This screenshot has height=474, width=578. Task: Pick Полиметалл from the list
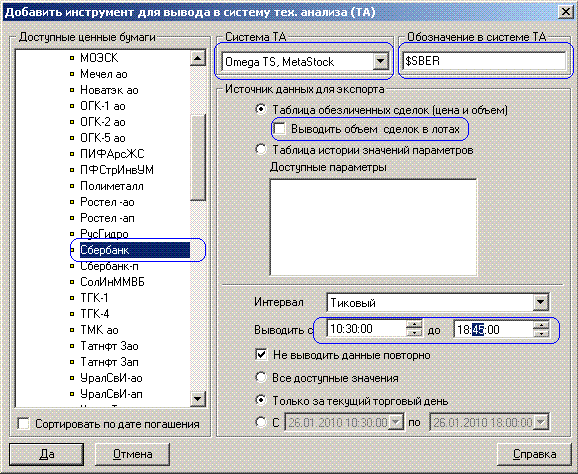pyautogui.click(x=112, y=186)
